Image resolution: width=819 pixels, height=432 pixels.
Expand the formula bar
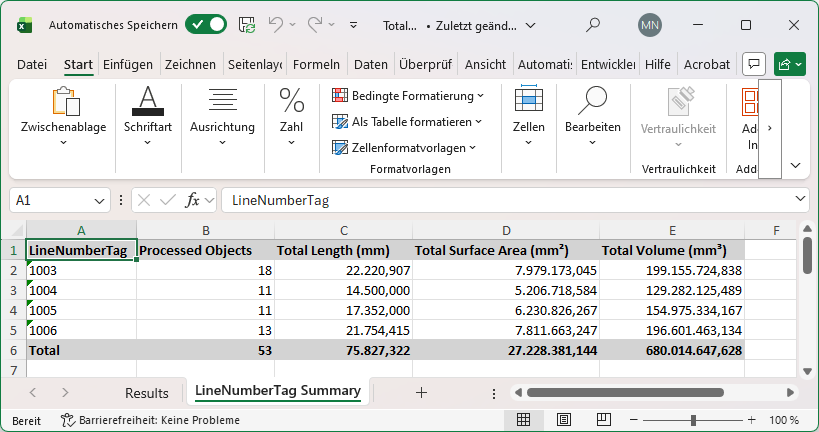click(800, 199)
